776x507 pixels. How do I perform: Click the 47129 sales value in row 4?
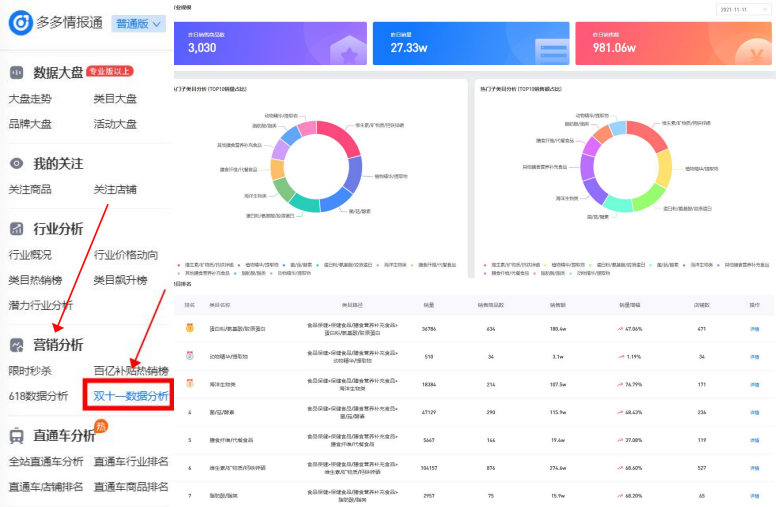click(429, 412)
